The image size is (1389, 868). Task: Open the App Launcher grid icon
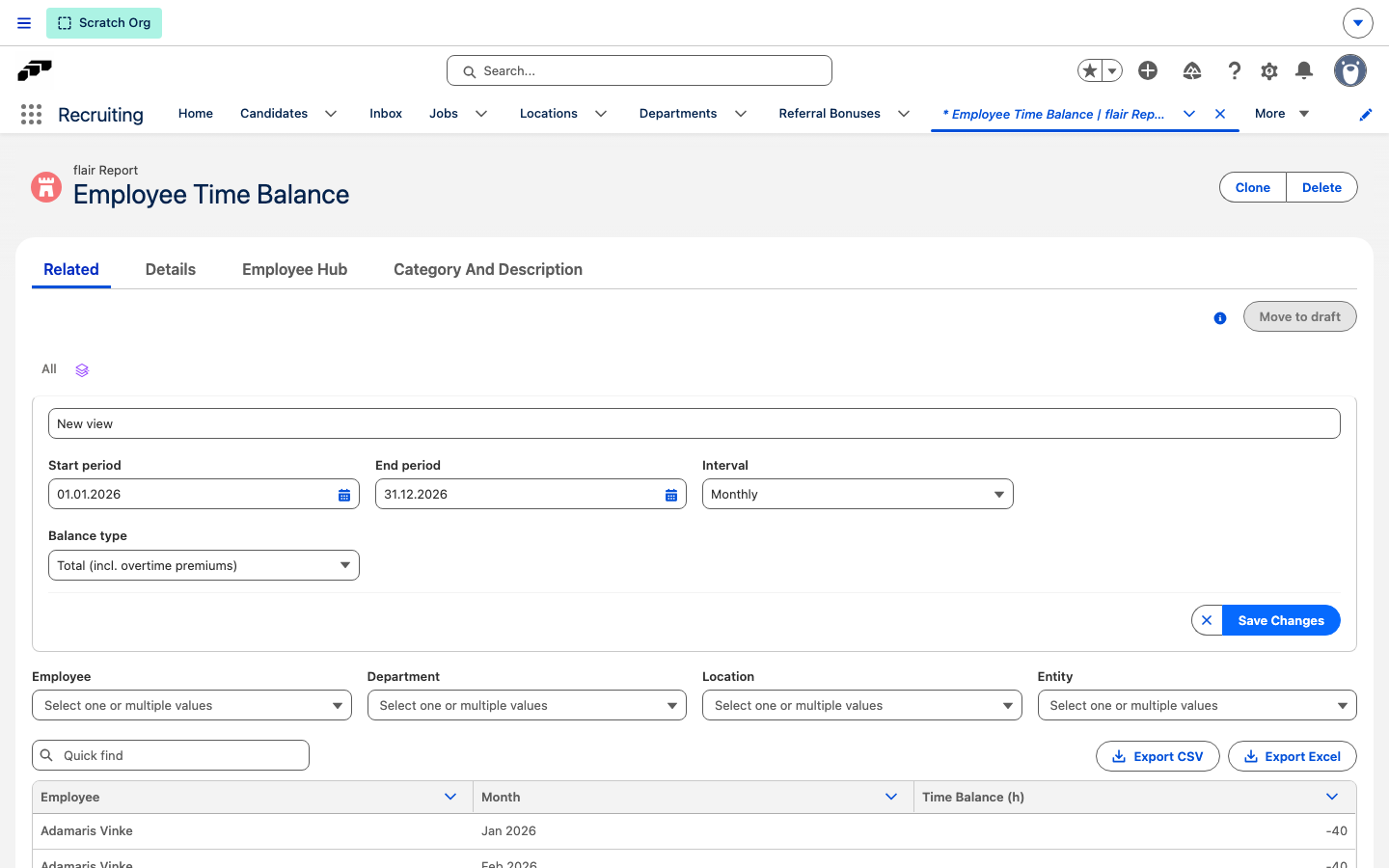(x=31, y=115)
